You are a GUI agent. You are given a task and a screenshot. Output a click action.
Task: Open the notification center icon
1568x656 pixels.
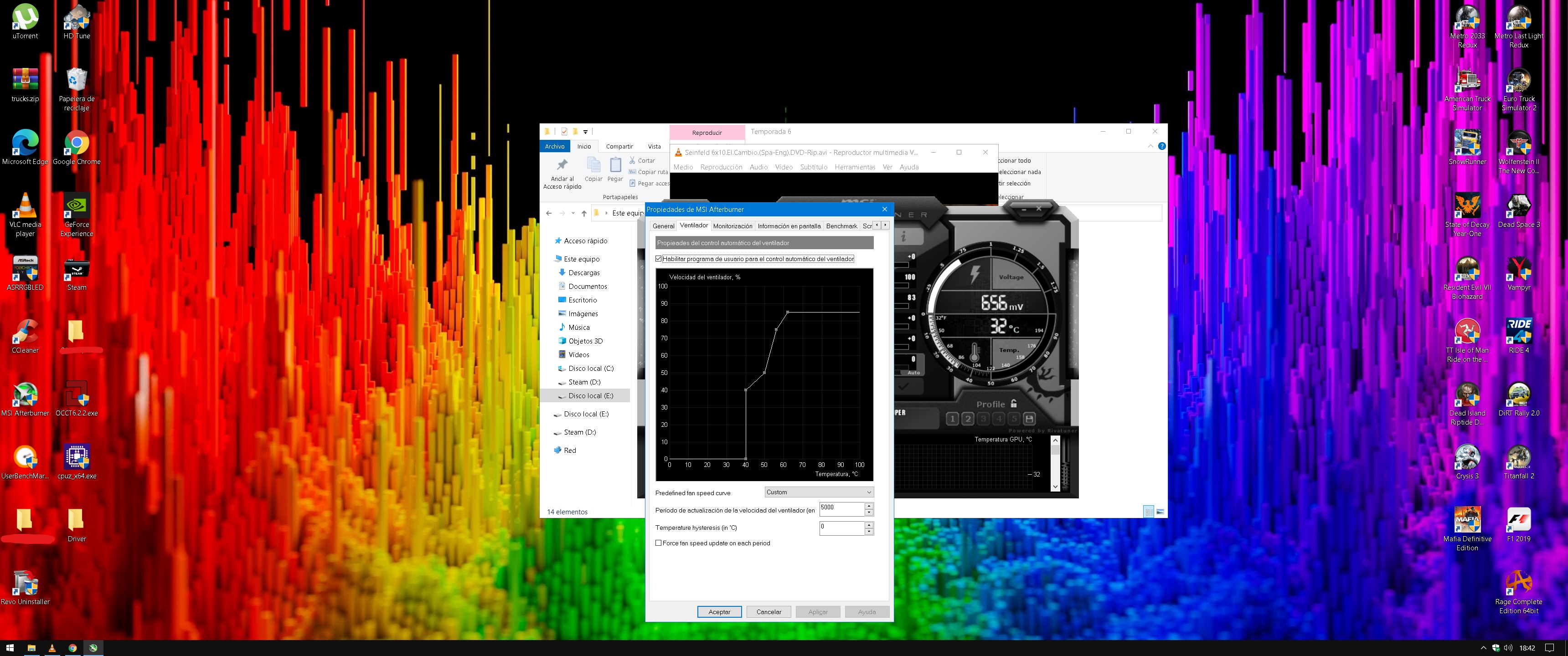pyautogui.click(x=1550, y=648)
